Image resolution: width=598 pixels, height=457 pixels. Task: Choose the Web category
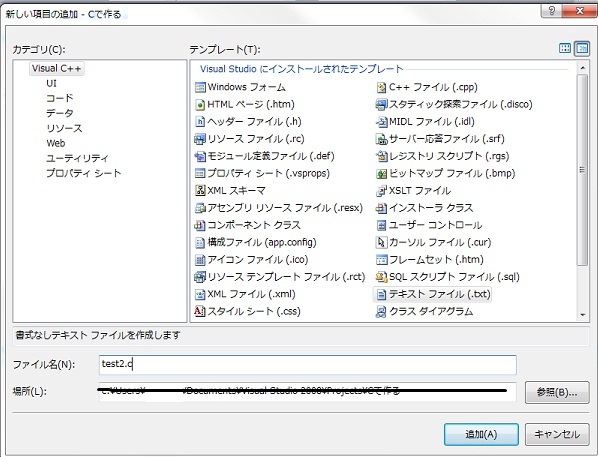pos(56,143)
